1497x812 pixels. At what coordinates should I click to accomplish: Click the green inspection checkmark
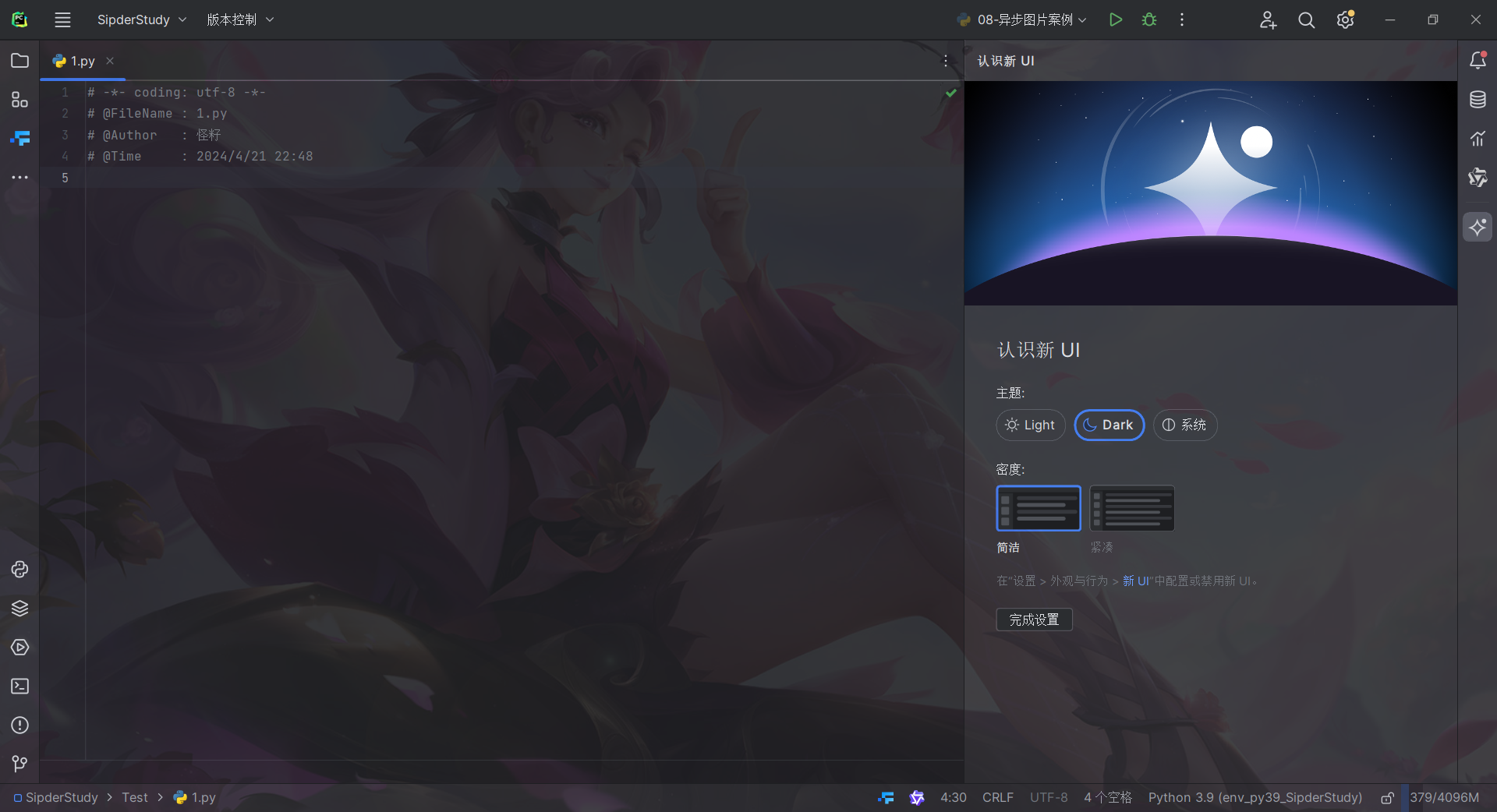click(950, 93)
